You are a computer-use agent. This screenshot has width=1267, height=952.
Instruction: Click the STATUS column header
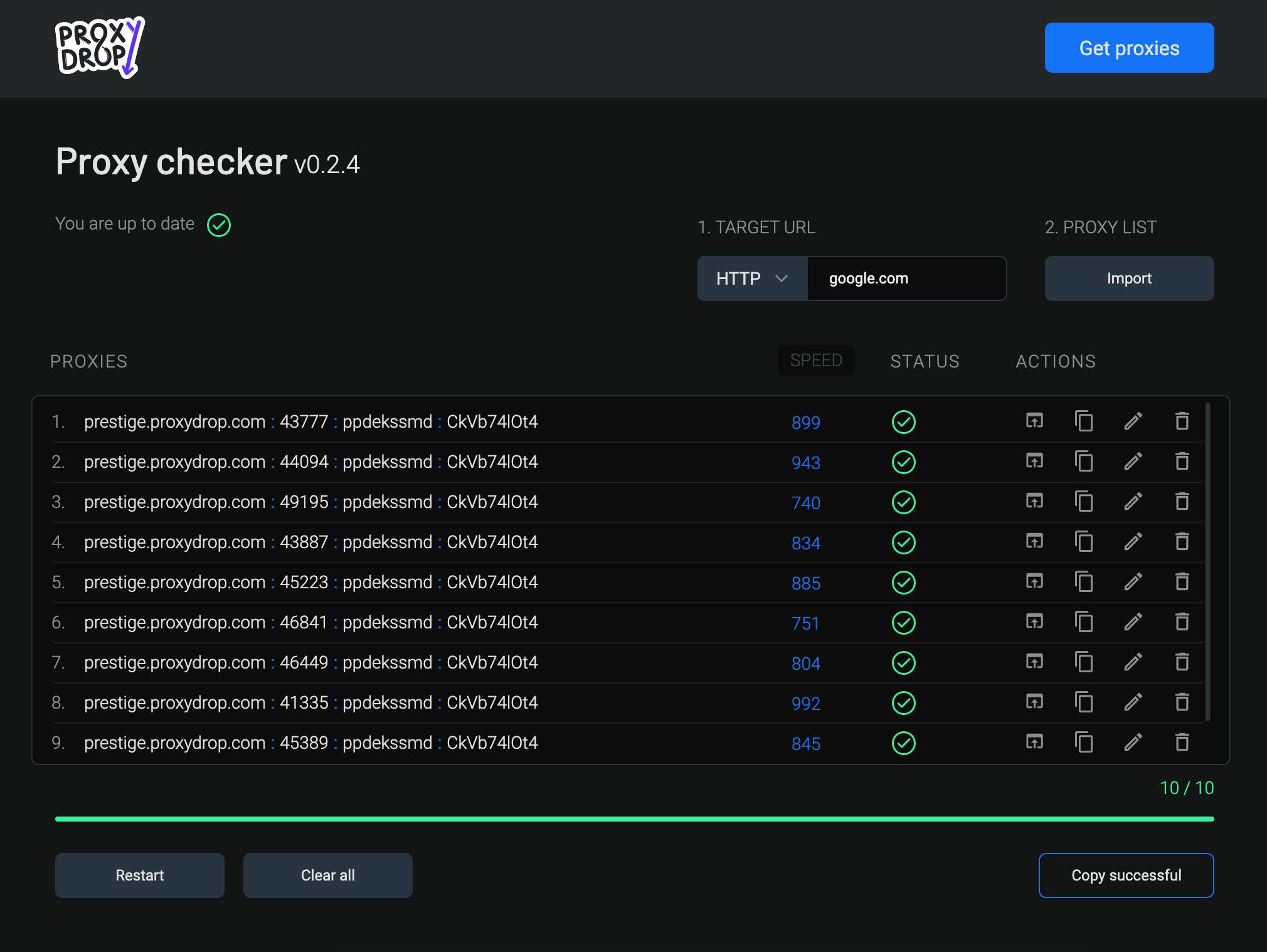[x=925, y=361]
